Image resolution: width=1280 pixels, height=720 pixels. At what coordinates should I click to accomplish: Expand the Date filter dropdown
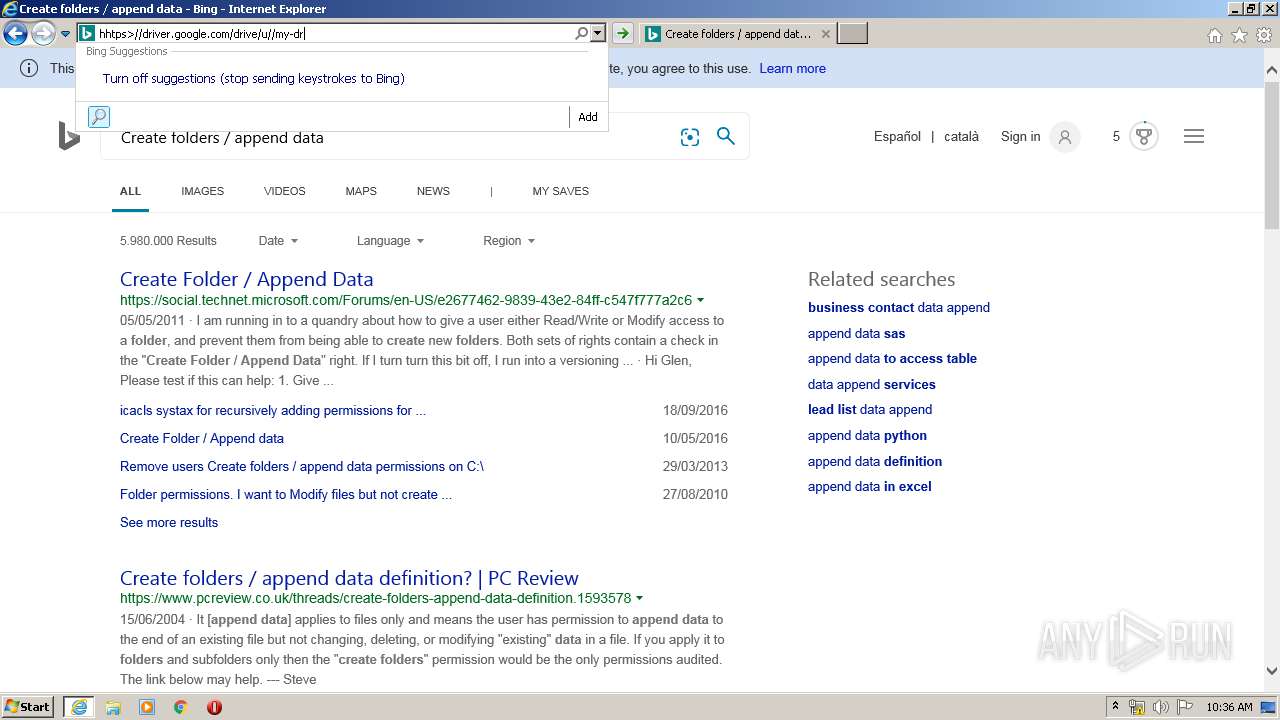click(278, 241)
